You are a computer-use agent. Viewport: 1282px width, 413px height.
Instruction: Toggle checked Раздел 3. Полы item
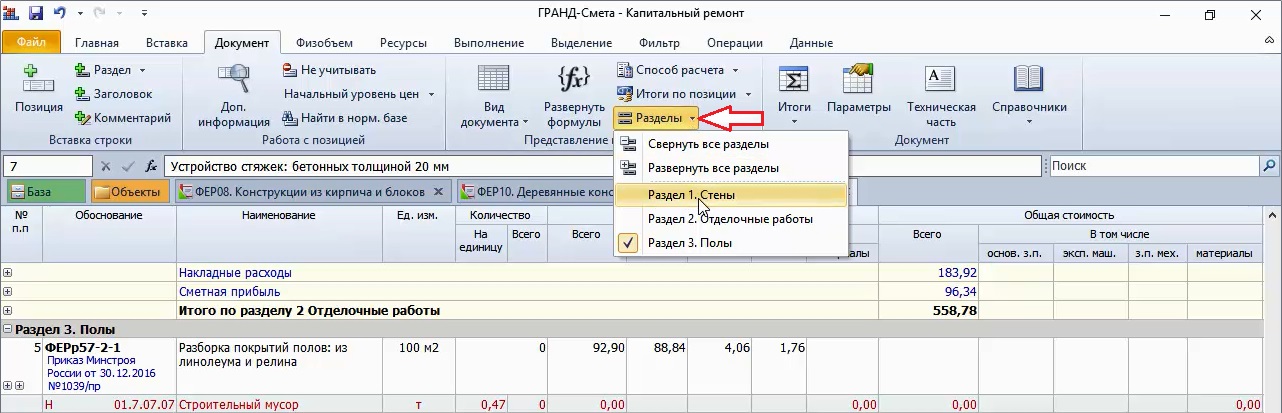tap(731, 243)
